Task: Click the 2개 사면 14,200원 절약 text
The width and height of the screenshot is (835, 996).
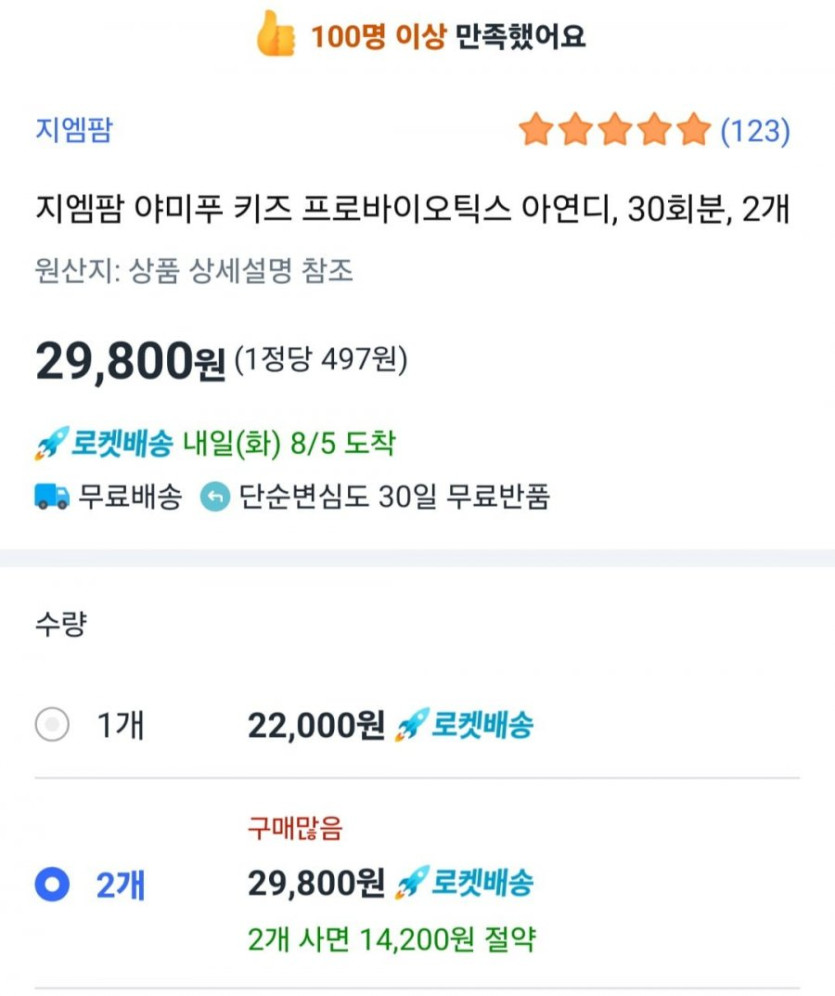Action: 392,939
